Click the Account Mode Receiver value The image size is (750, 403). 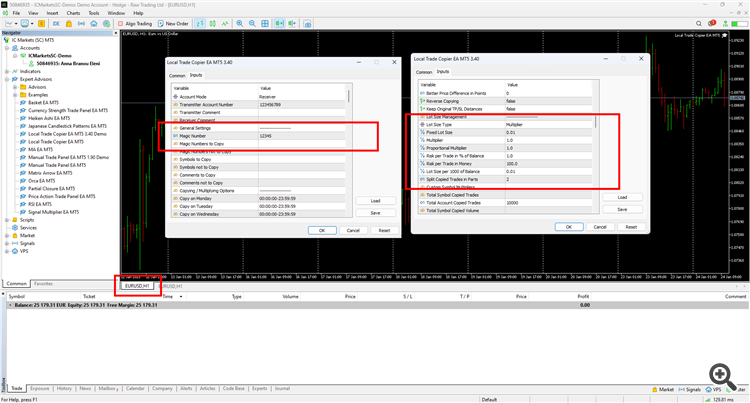[x=267, y=97]
